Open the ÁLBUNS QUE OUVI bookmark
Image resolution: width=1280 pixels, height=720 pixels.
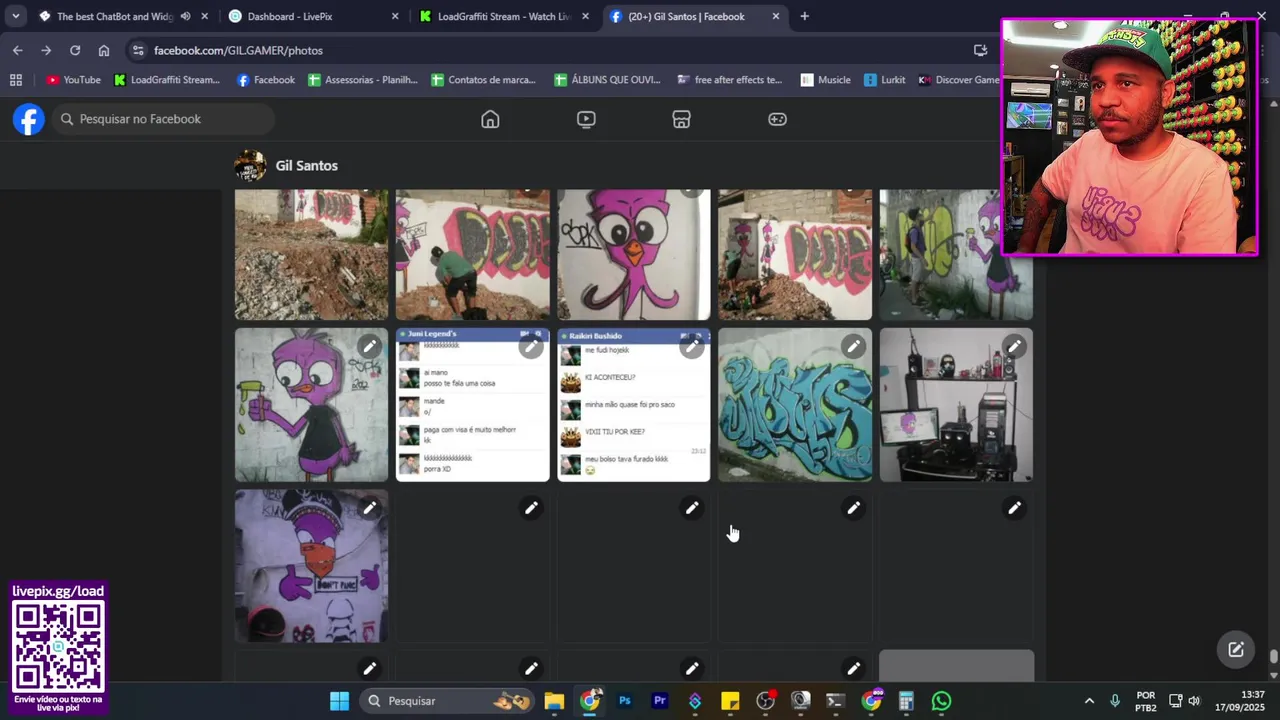(x=607, y=80)
